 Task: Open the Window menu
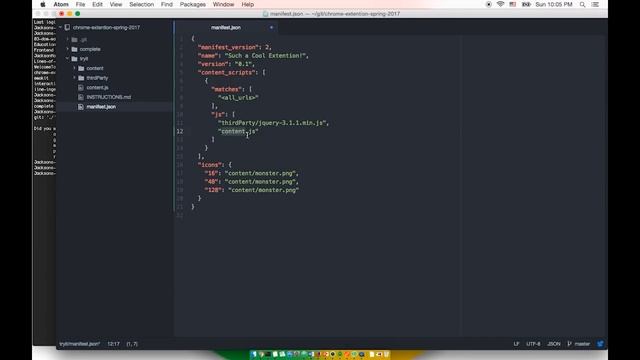pyautogui.click(x=223, y=4)
